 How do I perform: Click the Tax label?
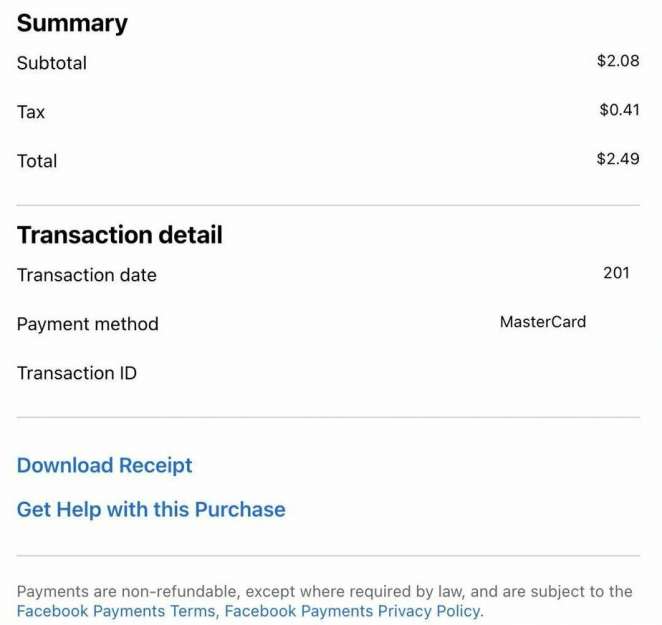click(x=31, y=112)
